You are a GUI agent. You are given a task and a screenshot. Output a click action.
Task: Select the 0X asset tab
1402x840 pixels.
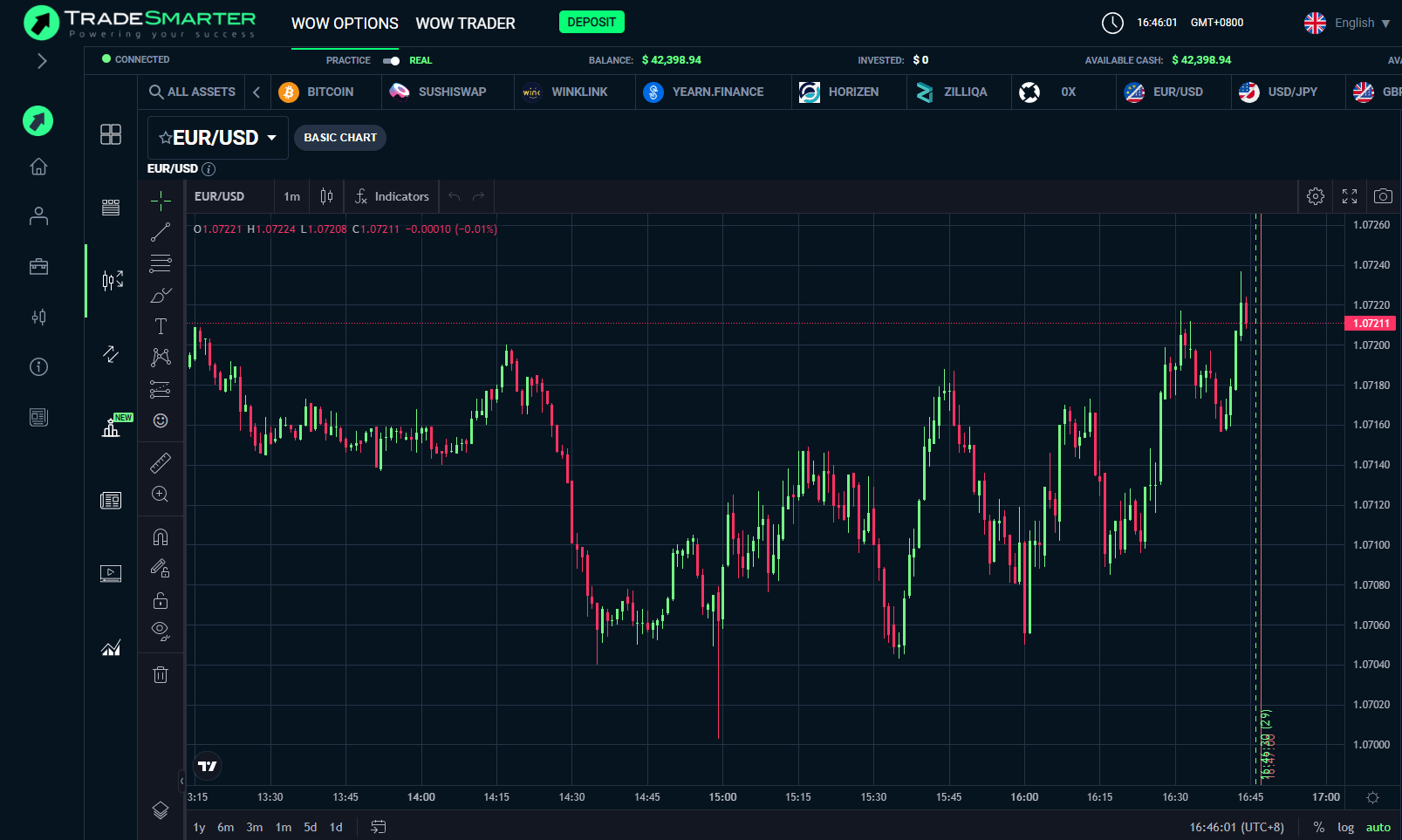point(1048,92)
